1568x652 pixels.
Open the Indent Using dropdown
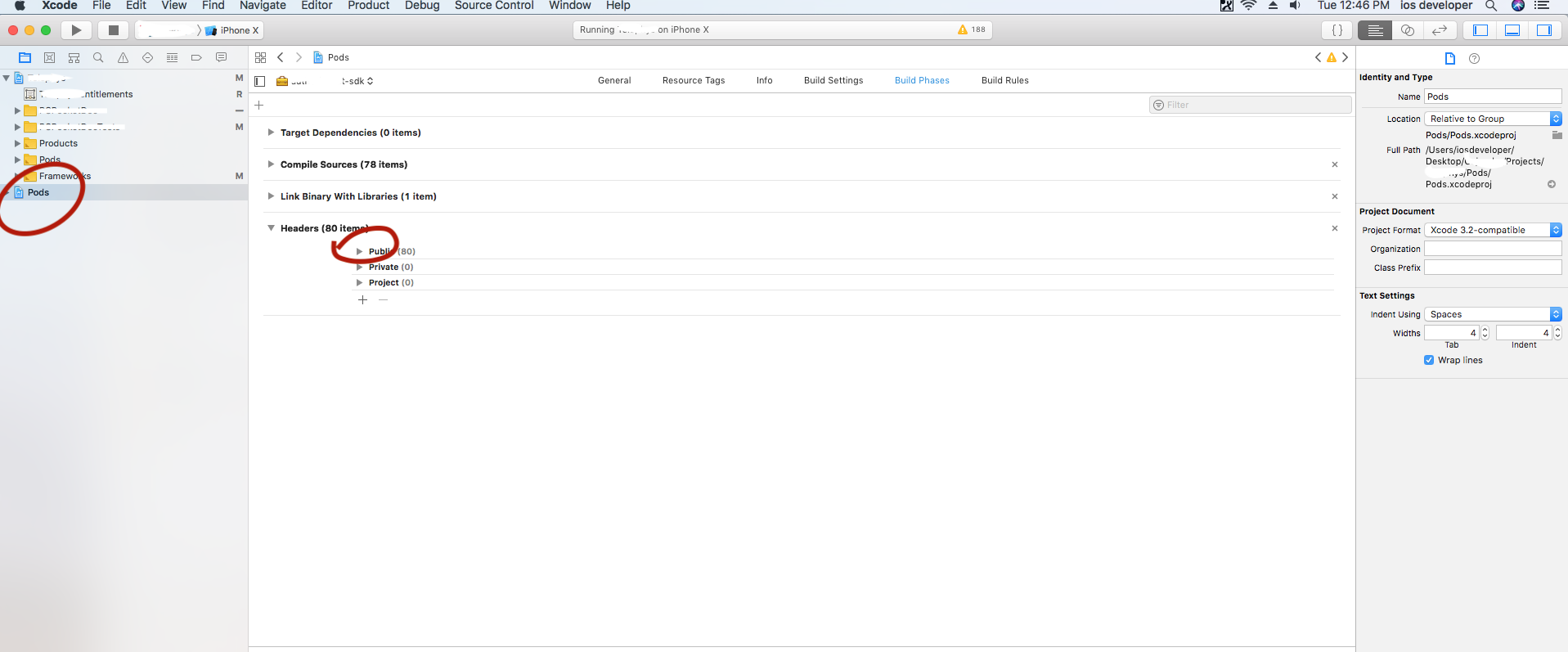pyautogui.click(x=1493, y=314)
